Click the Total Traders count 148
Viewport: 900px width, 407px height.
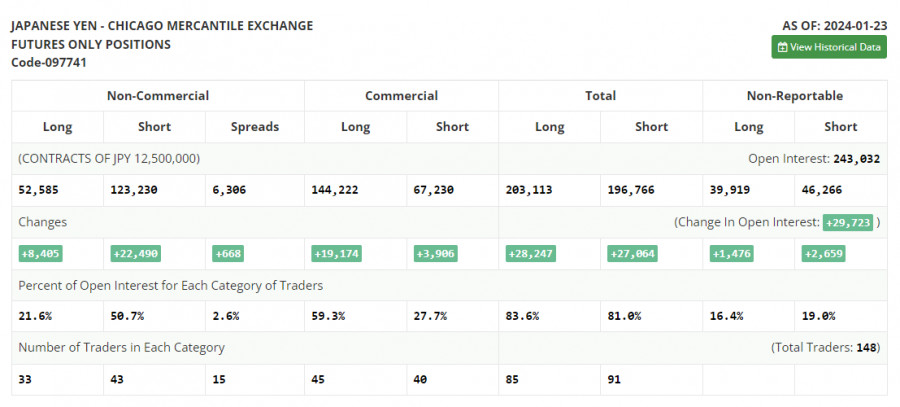coord(866,348)
